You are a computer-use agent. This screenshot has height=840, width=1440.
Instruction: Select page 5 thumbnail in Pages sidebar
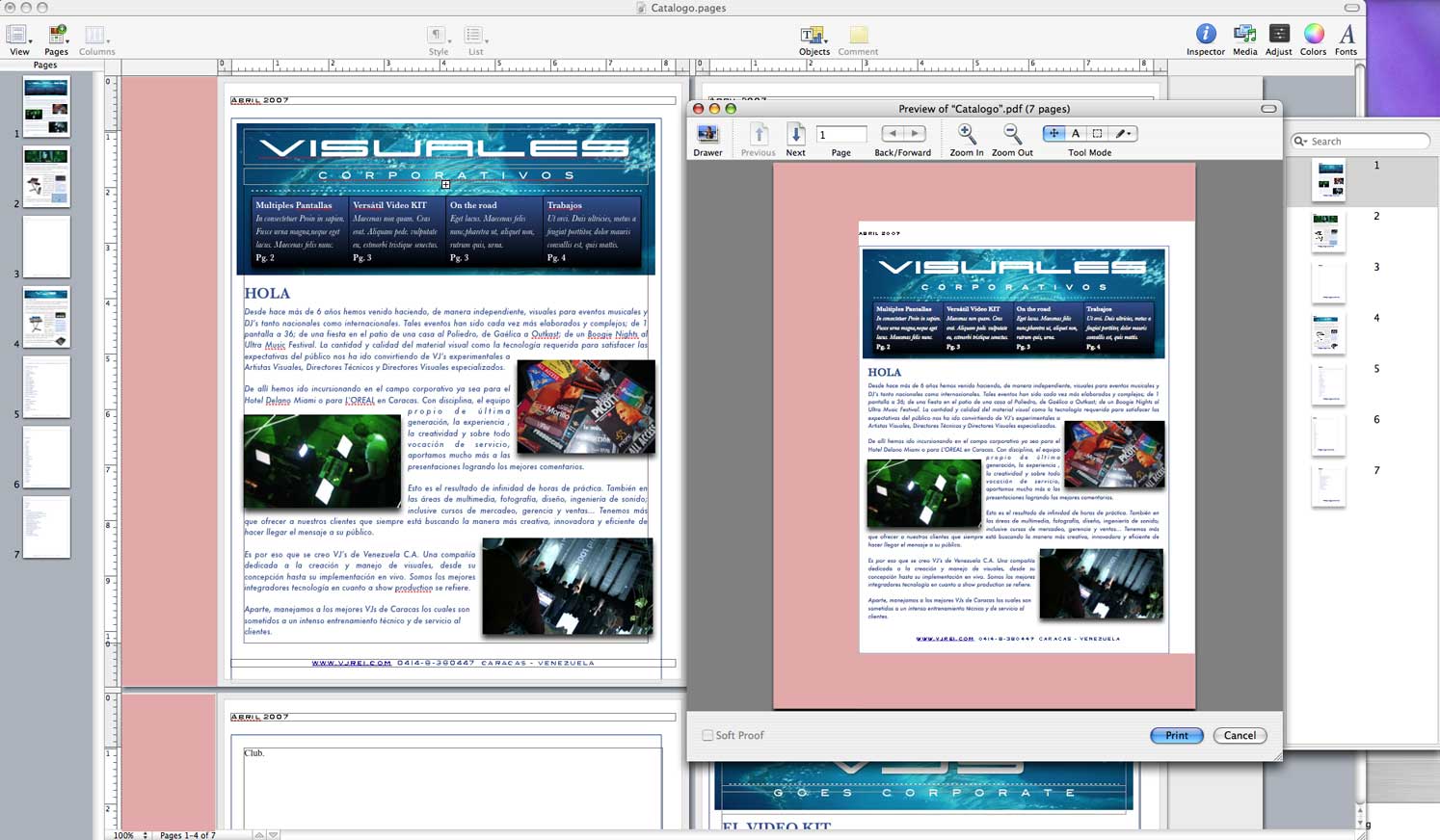pos(46,387)
